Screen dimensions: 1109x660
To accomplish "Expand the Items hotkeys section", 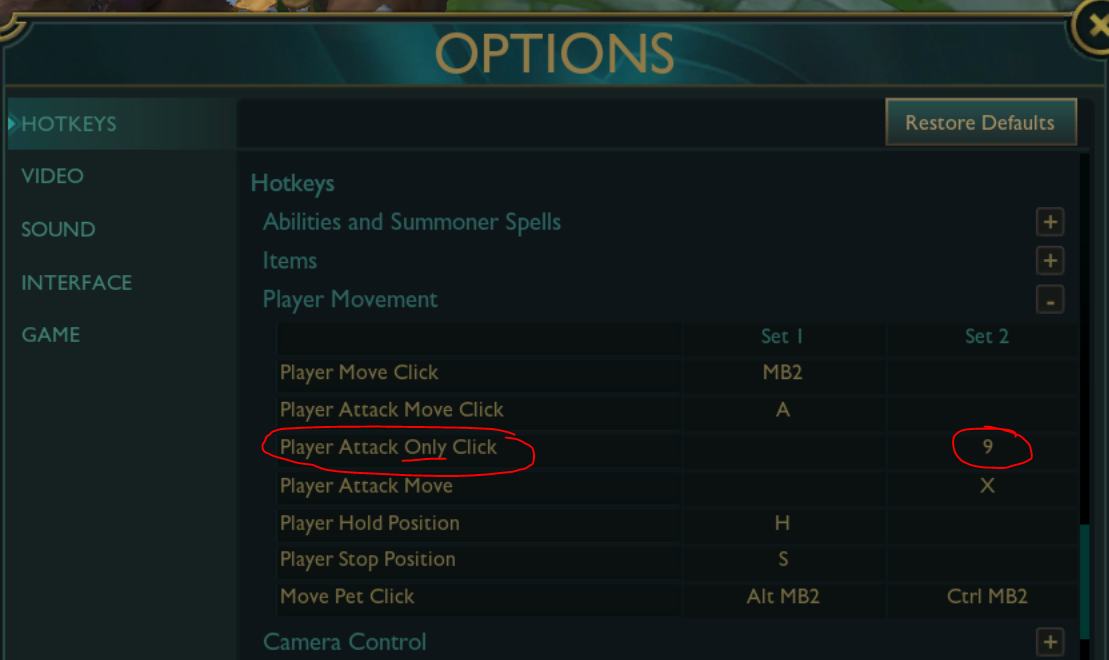I will tap(1050, 261).
